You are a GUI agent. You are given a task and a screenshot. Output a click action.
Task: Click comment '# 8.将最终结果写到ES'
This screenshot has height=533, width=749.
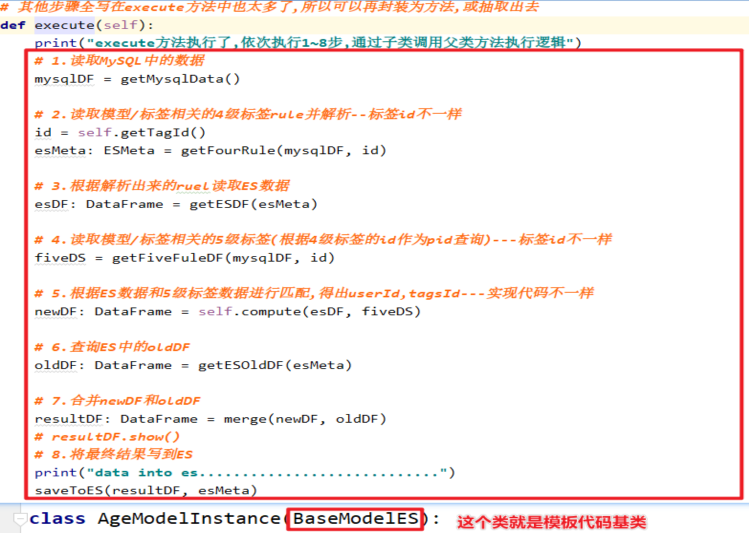pyautogui.click(x=114, y=454)
